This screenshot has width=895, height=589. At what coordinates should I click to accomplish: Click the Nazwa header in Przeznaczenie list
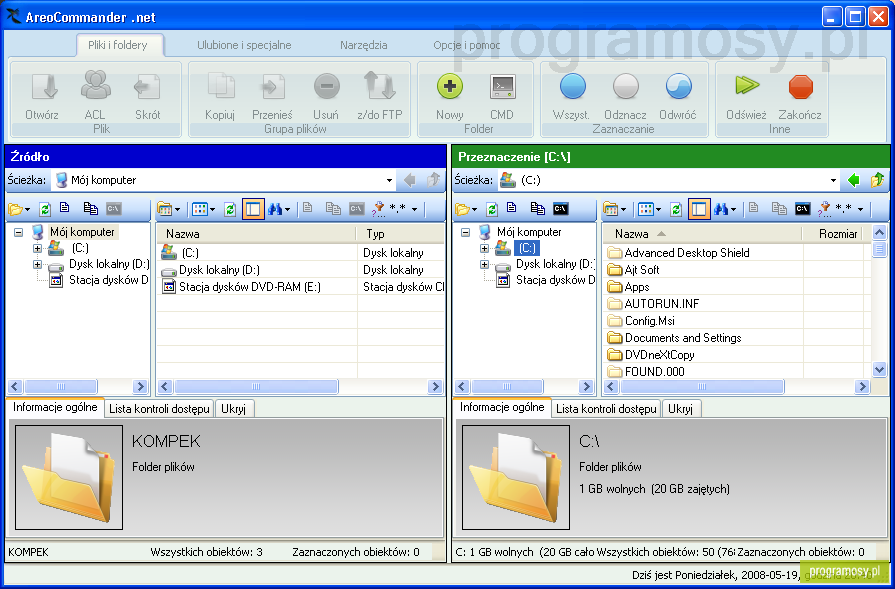point(703,234)
